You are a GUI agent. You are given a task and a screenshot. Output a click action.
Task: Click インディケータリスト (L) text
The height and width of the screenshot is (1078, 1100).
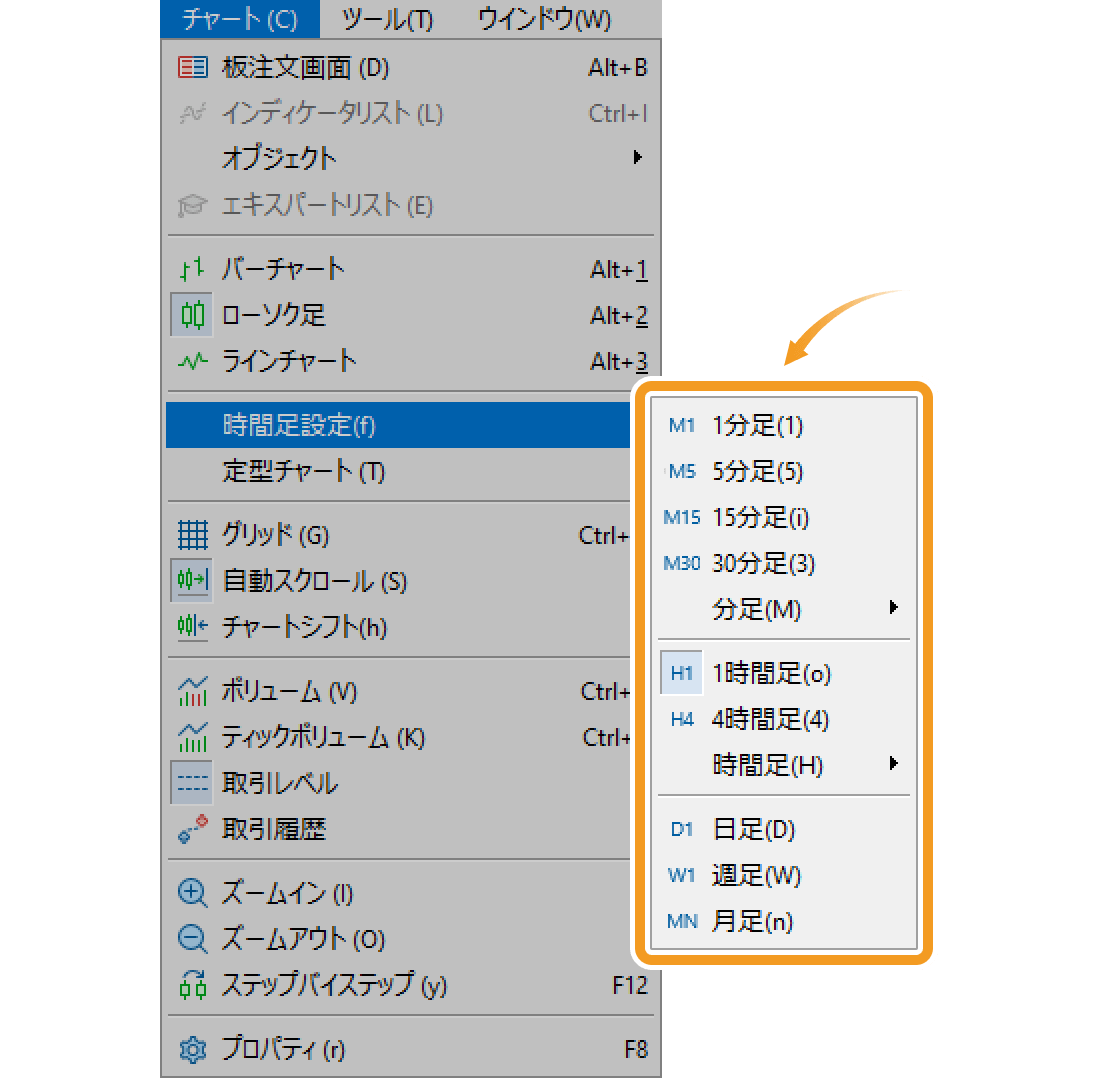click(333, 114)
